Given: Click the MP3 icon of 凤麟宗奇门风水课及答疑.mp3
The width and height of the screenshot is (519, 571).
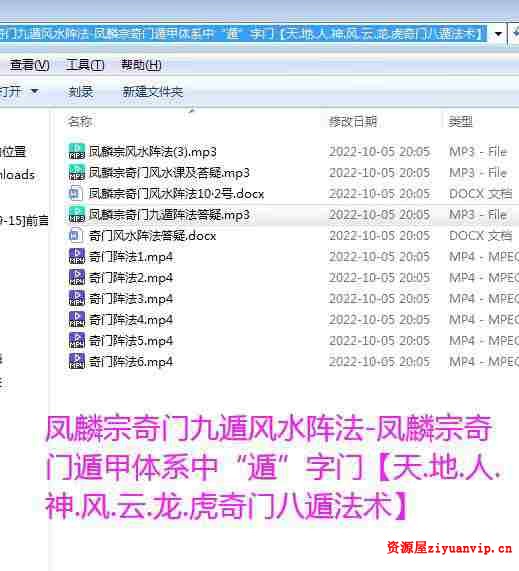Looking at the screenshot, I should pyautogui.click(x=77, y=172).
